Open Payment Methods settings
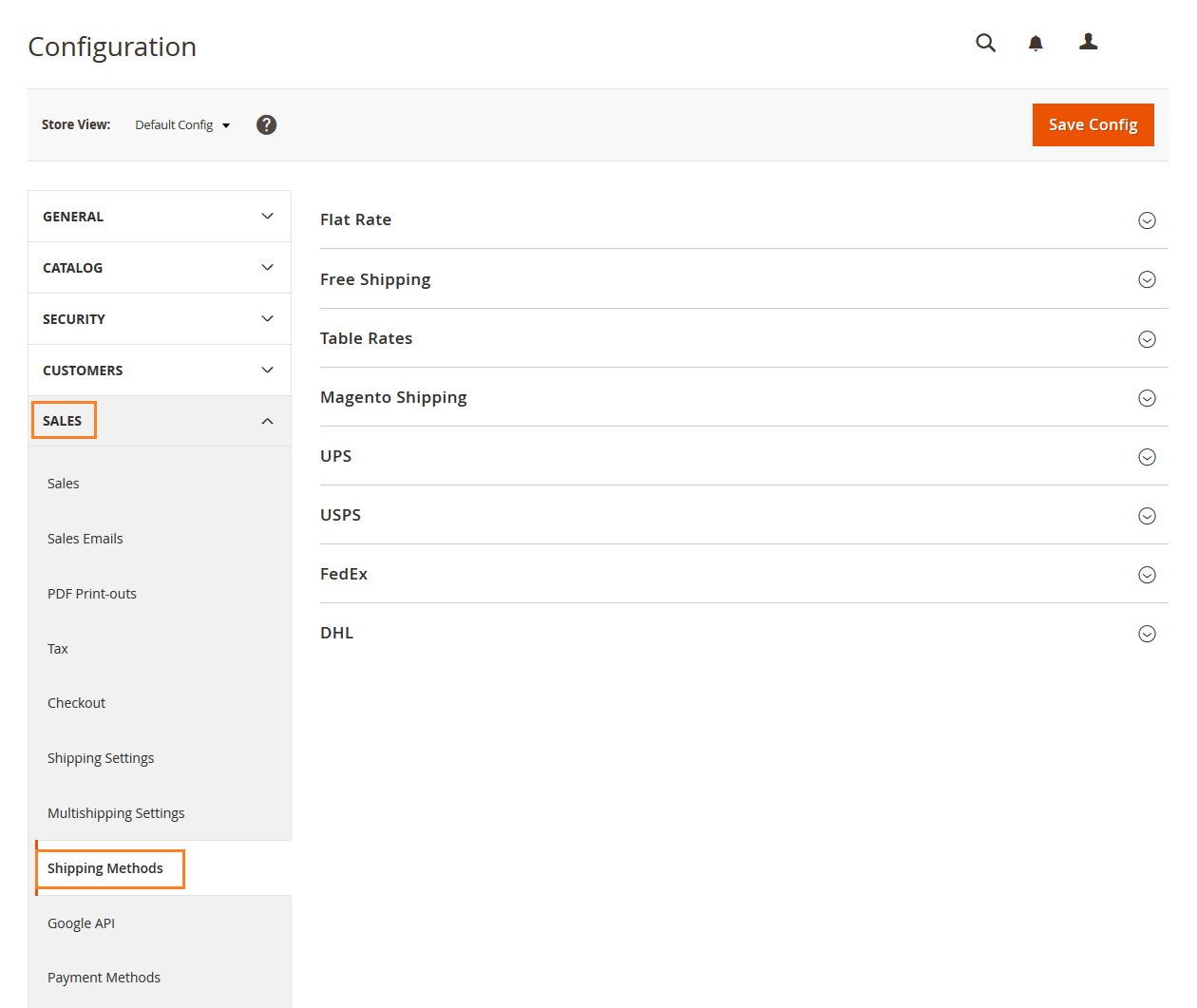Viewport: 1197px width, 1008px height. 104,978
